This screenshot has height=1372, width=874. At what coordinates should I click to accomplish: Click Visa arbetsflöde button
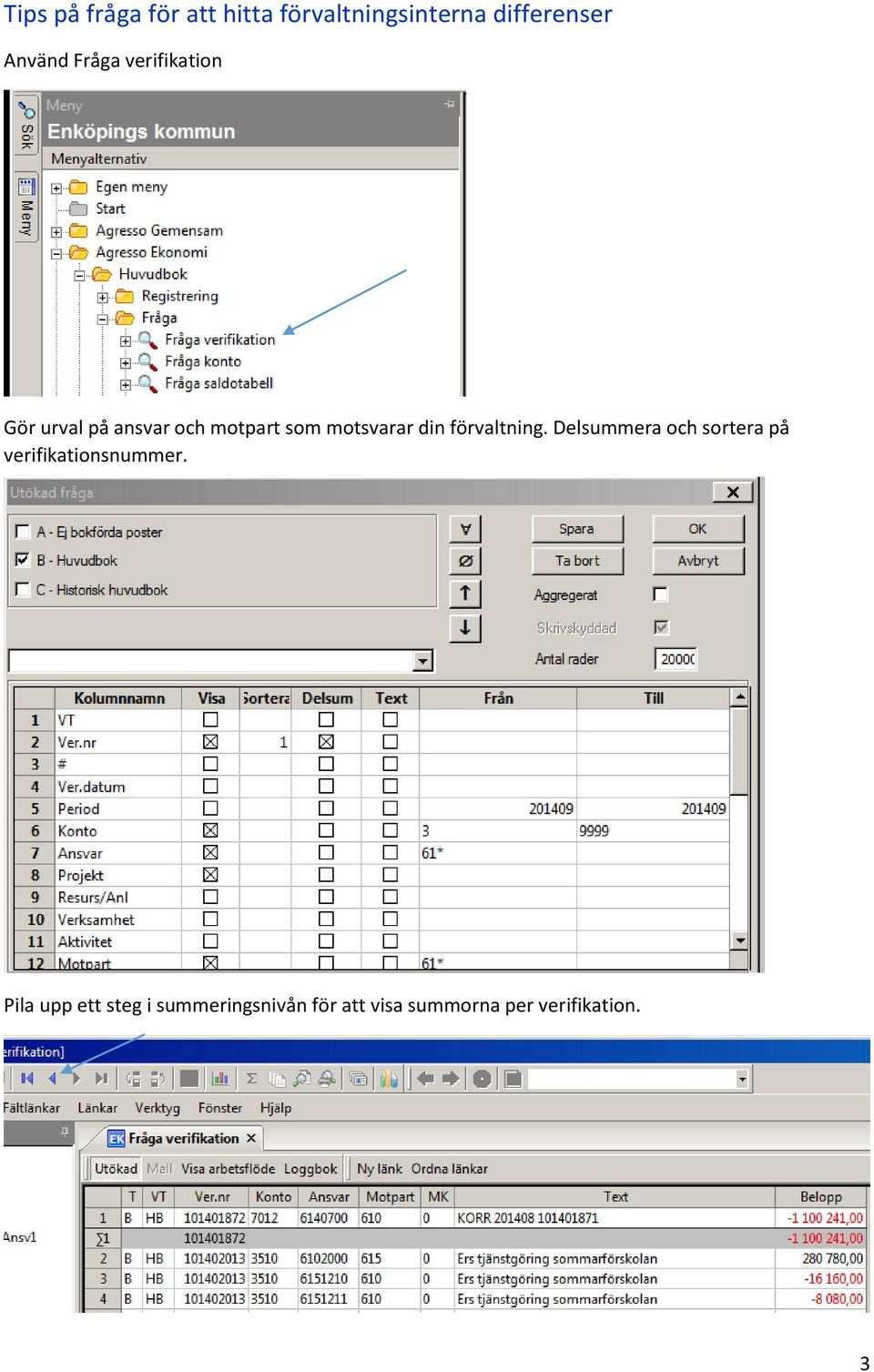click(228, 1169)
